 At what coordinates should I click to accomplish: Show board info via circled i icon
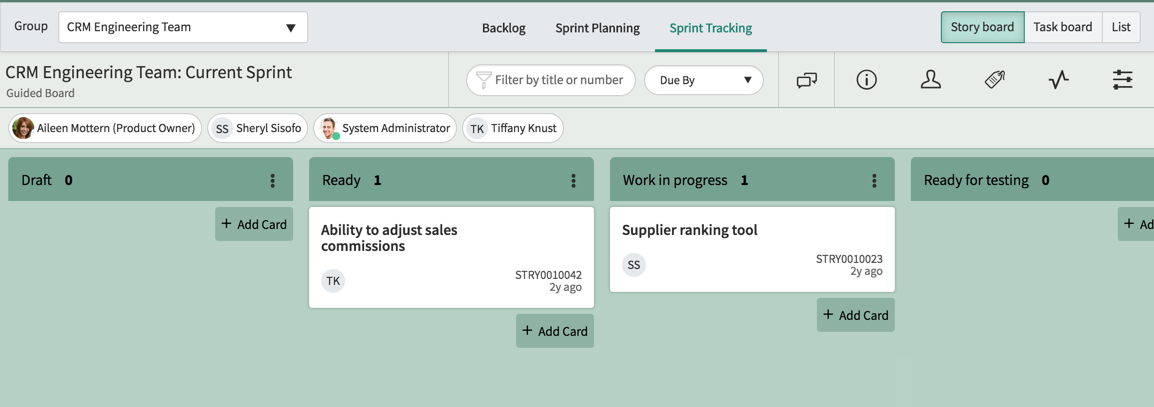coord(867,80)
